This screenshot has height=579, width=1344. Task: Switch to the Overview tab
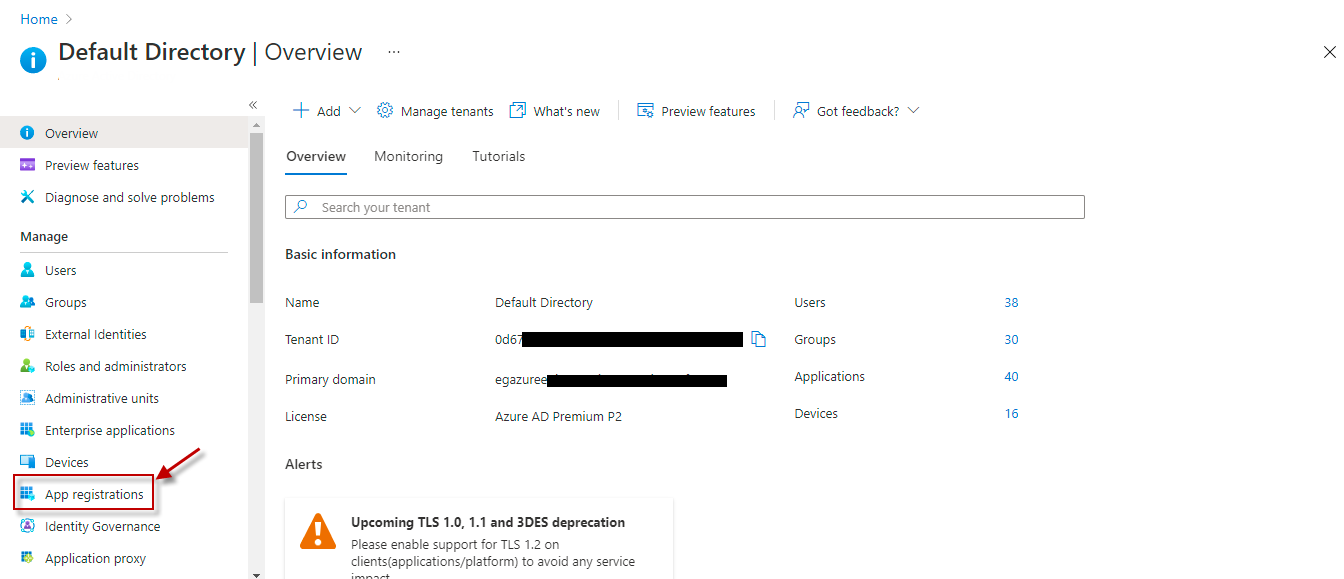(316, 156)
